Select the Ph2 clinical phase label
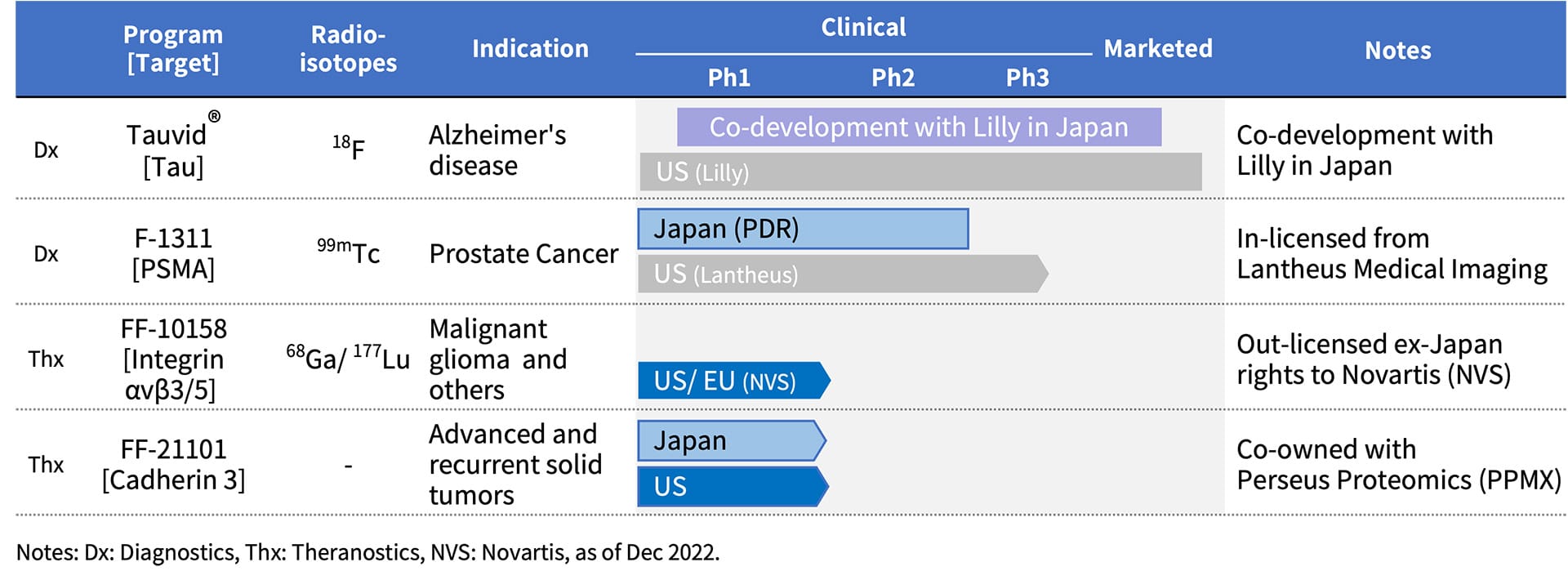The image size is (1568, 580). coord(893,77)
